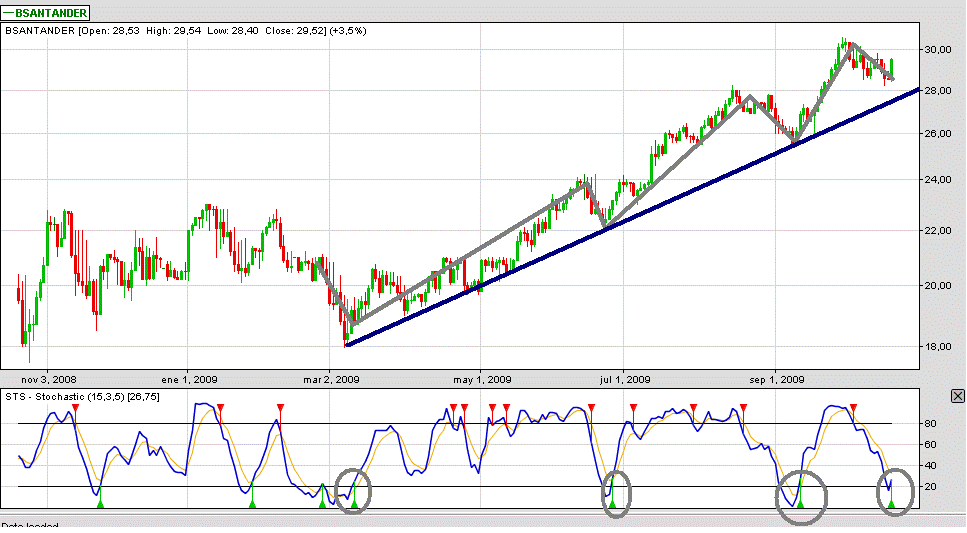
Task: Click the 80 level label on Stochastic axis
Action: click(x=929, y=424)
